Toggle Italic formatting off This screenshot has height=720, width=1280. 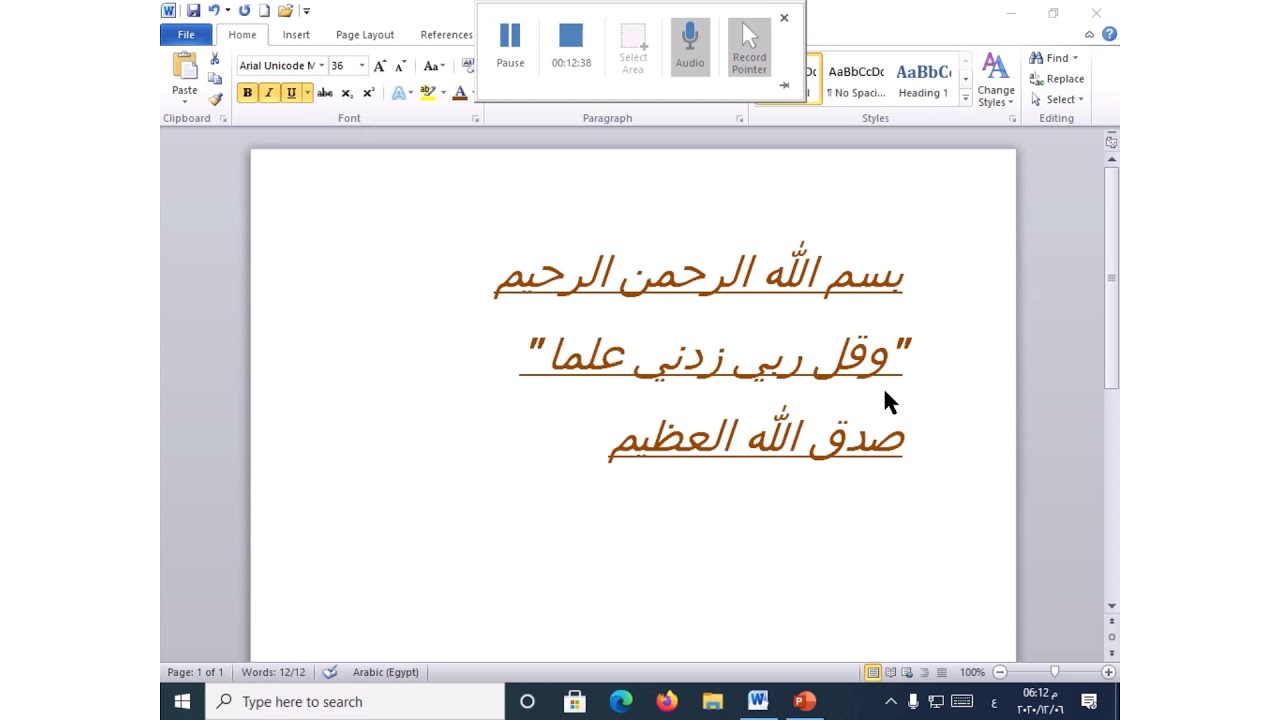269,93
